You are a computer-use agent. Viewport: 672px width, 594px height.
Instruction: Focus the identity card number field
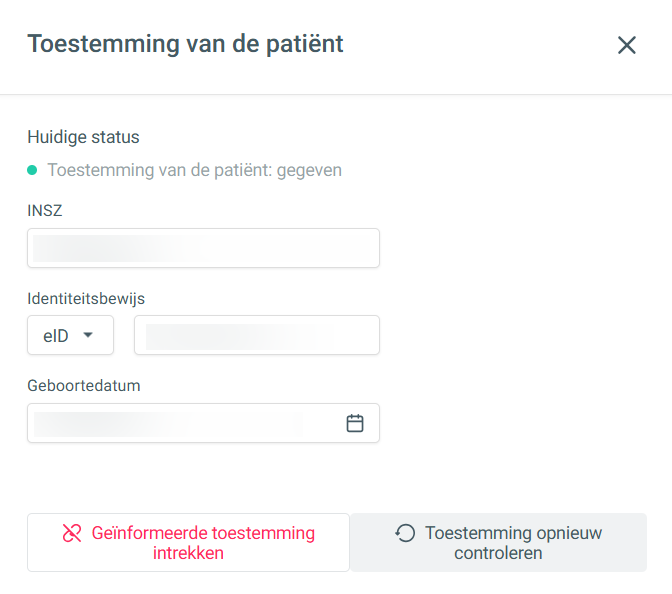tap(257, 335)
